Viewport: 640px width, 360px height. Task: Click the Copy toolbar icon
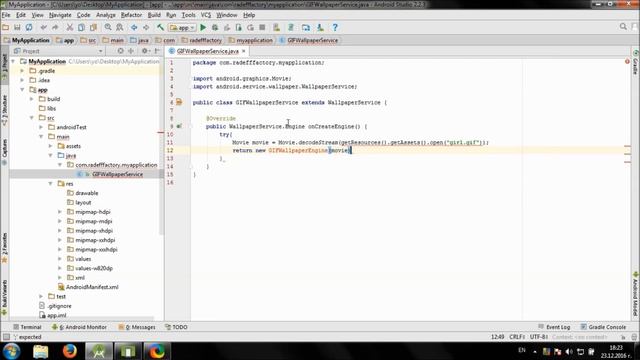[x=81, y=27]
